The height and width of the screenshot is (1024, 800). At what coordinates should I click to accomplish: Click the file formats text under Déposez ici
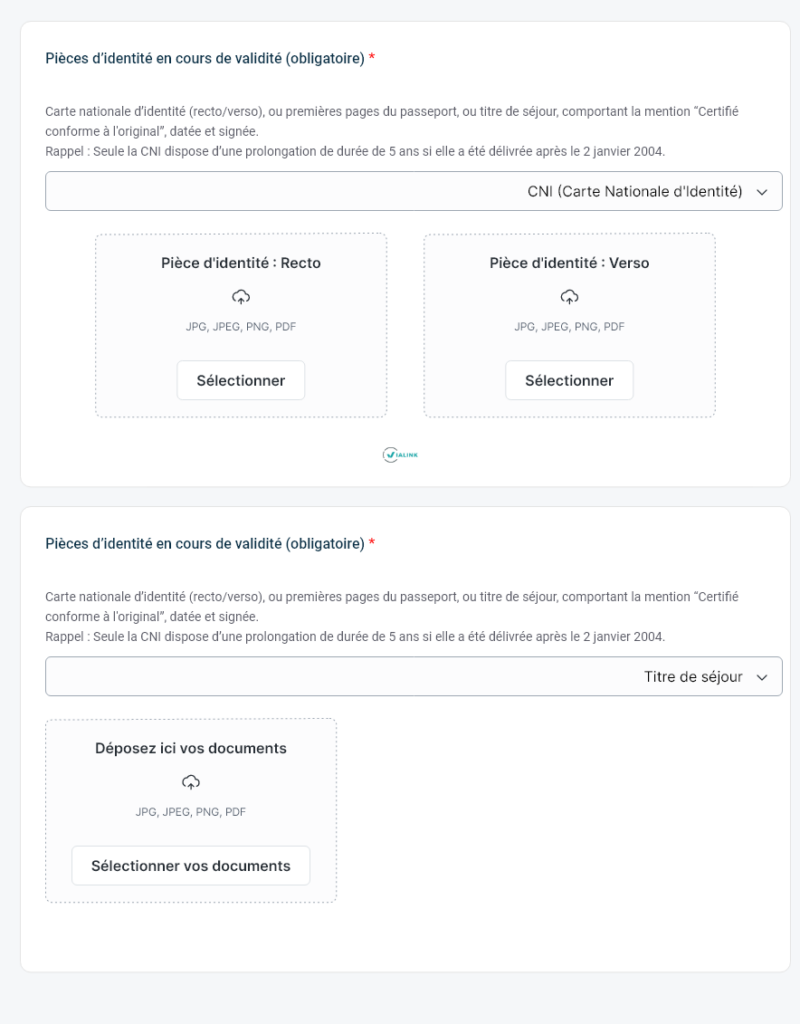(x=191, y=812)
